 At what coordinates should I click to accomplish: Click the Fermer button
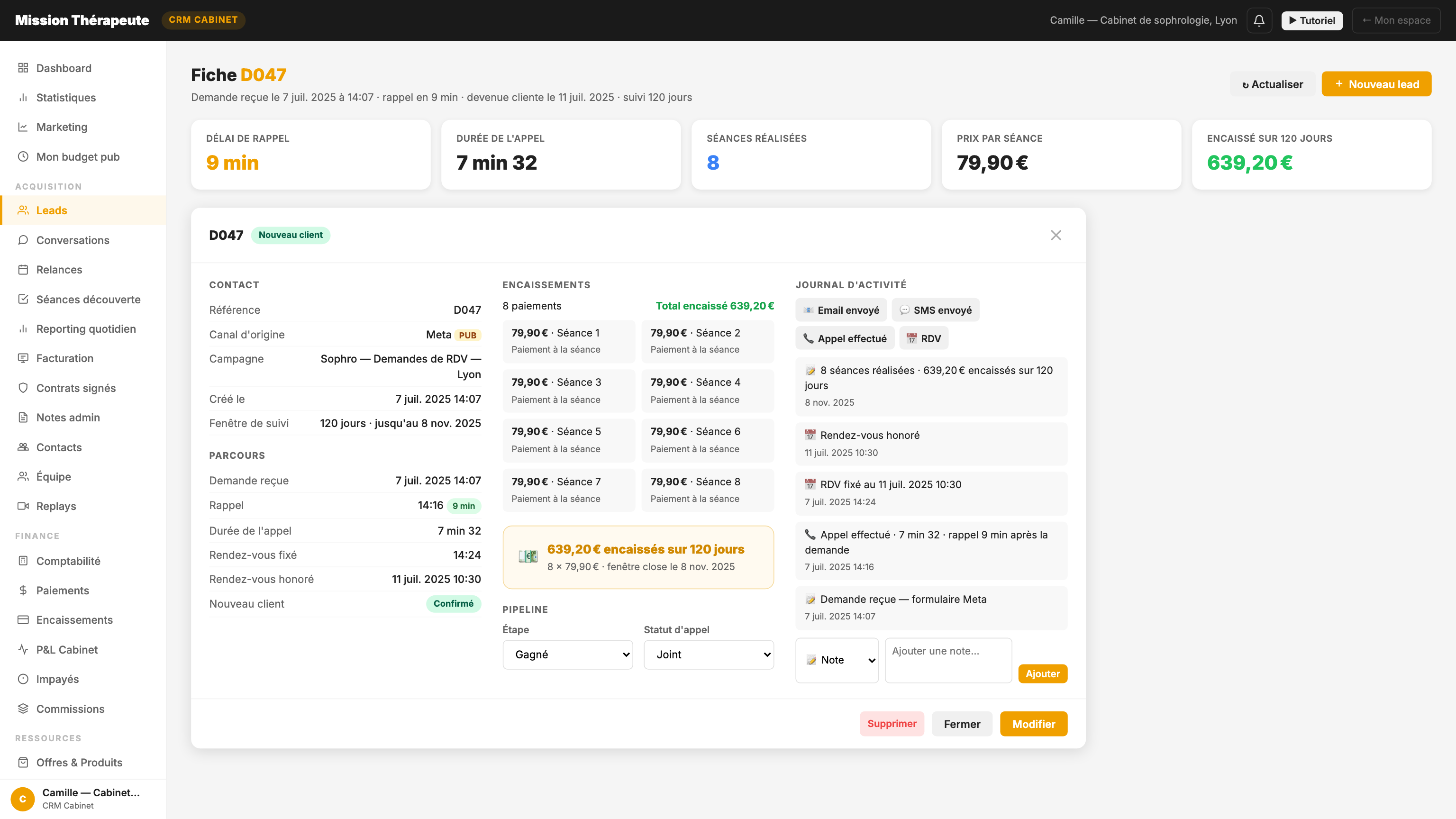pyautogui.click(x=962, y=723)
